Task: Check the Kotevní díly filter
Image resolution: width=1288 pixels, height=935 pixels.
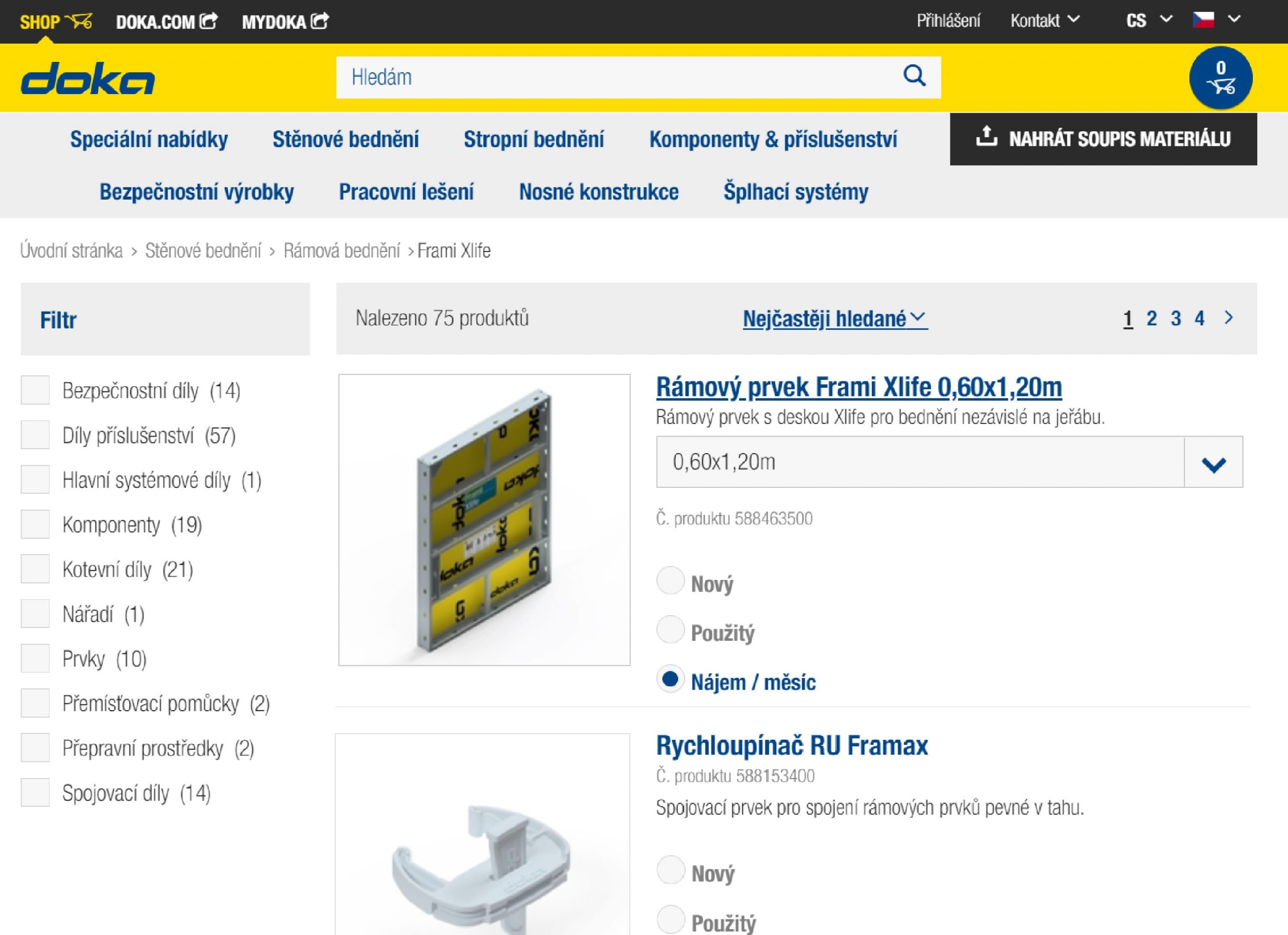Action: point(35,569)
